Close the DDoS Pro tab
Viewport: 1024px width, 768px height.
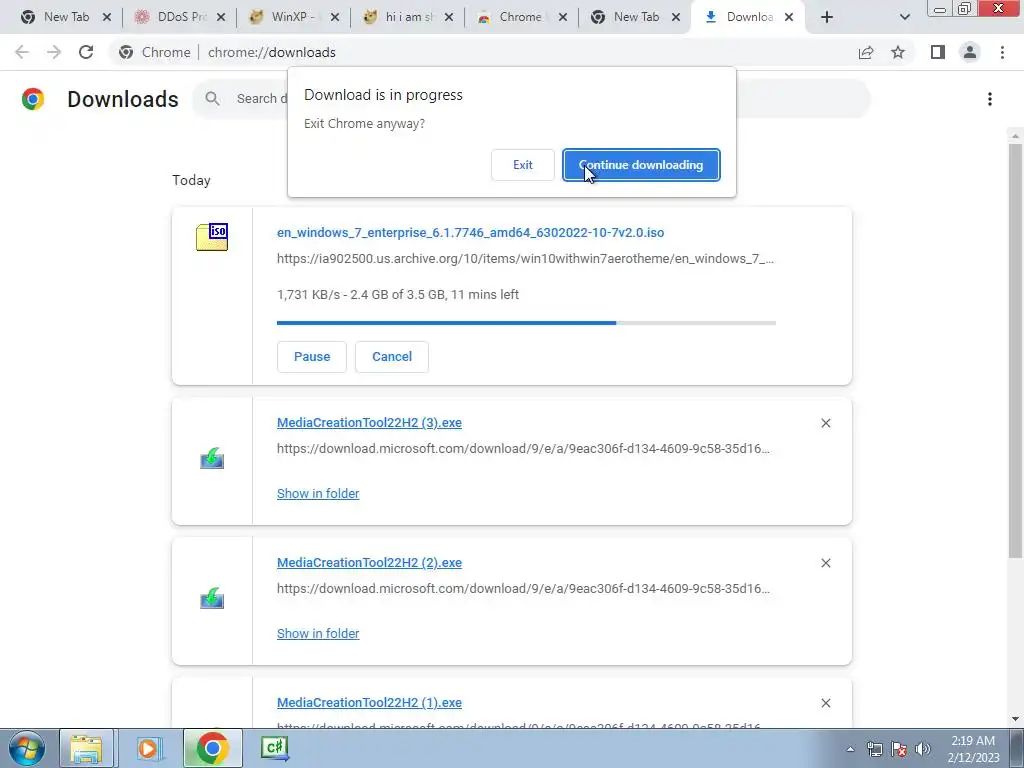tap(221, 18)
